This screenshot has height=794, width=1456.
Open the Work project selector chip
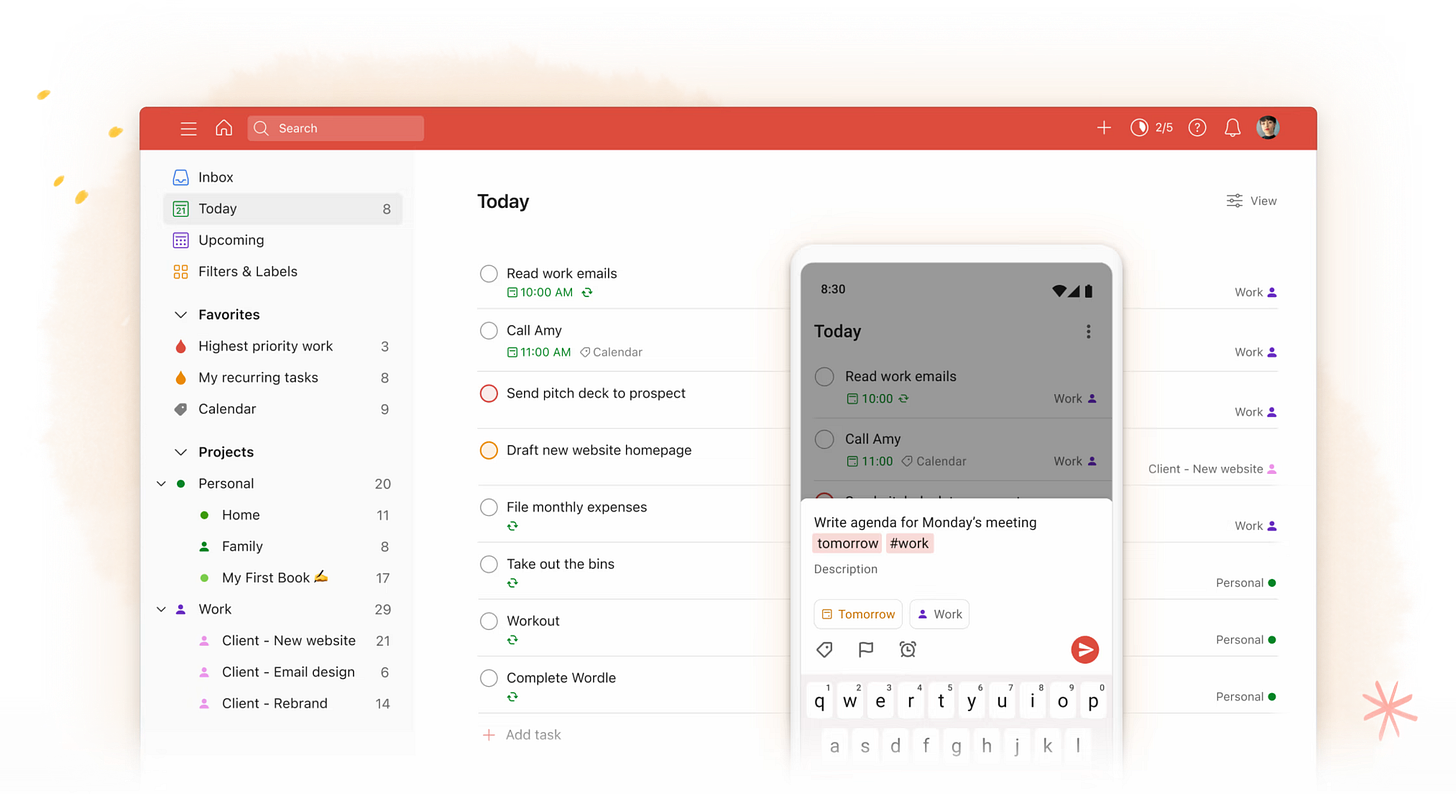[940, 614]
